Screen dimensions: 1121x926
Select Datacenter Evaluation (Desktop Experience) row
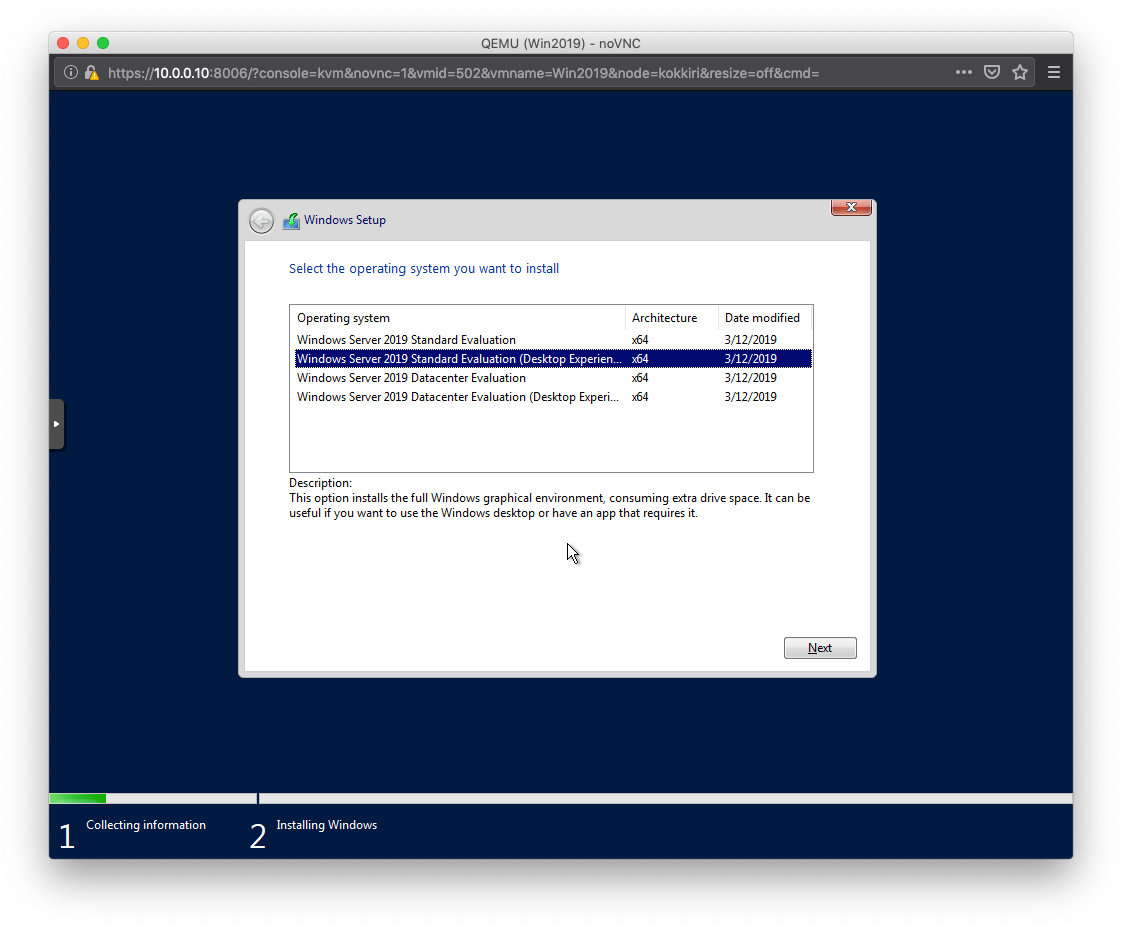(553, 397)
